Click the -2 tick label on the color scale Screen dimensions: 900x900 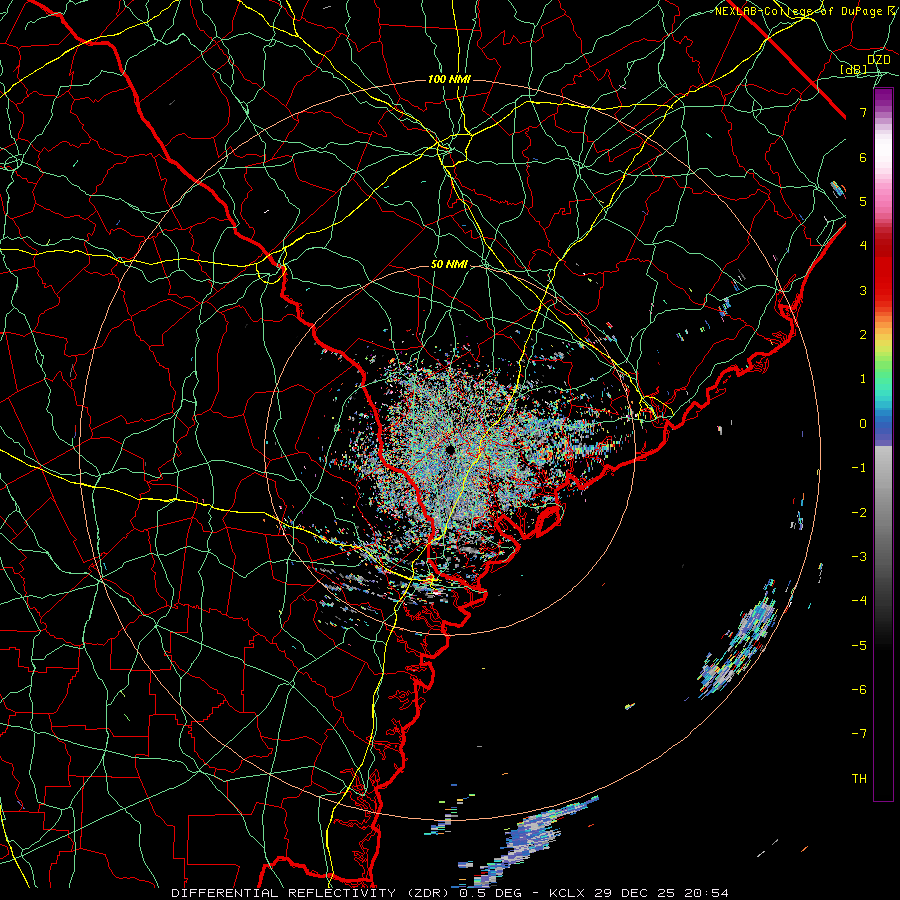859,513
